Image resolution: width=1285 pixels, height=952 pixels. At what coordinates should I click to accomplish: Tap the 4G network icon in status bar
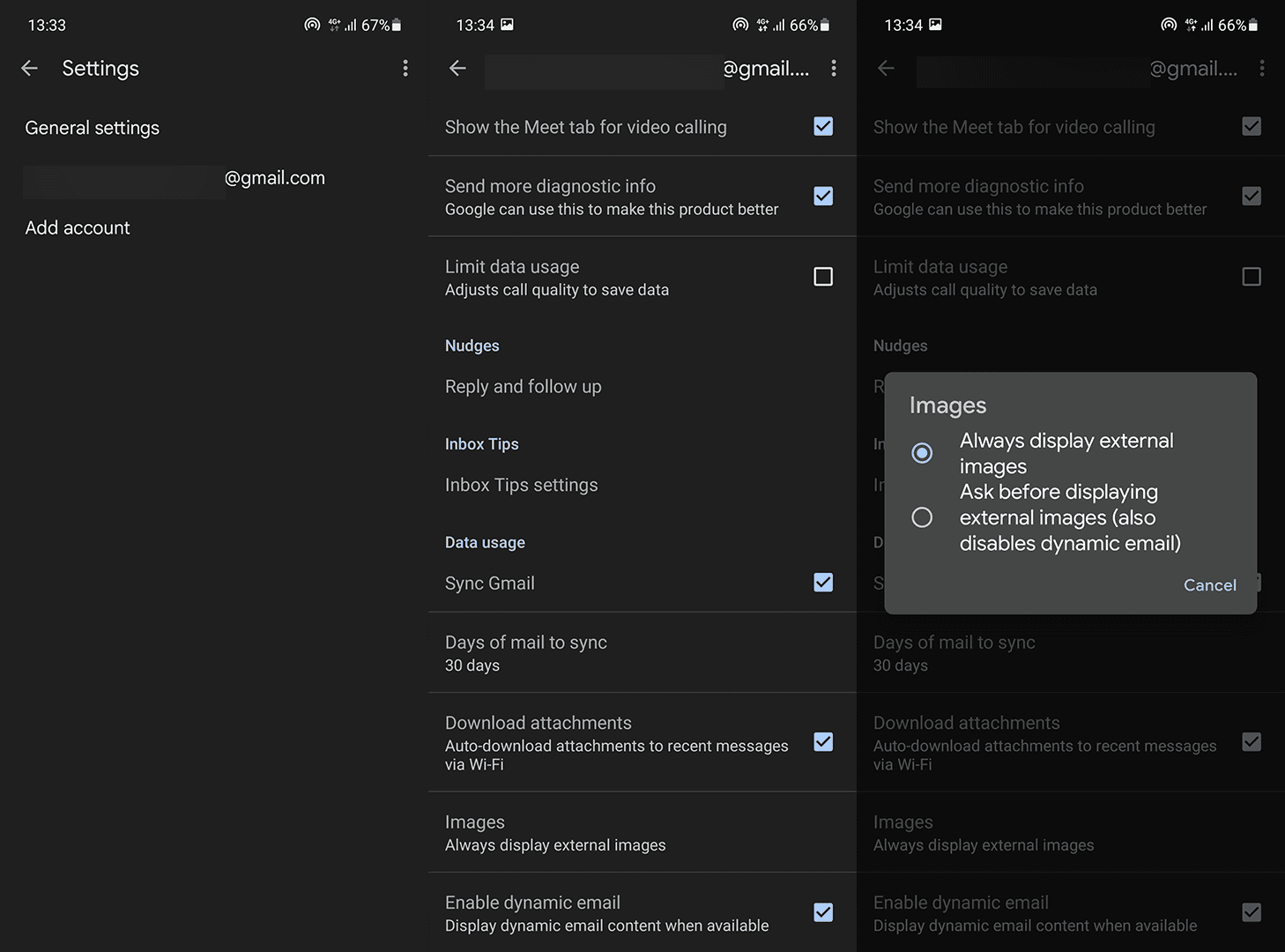click(331, 25)
